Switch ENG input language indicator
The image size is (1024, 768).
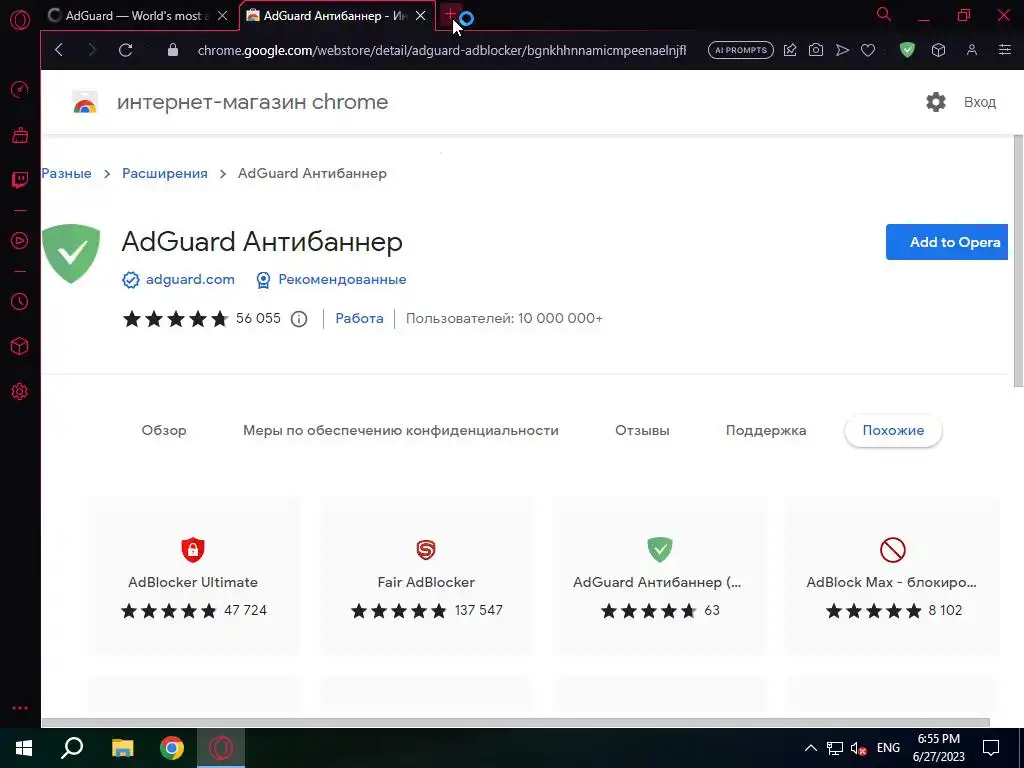pyautogui.click(x=888, y=748)
